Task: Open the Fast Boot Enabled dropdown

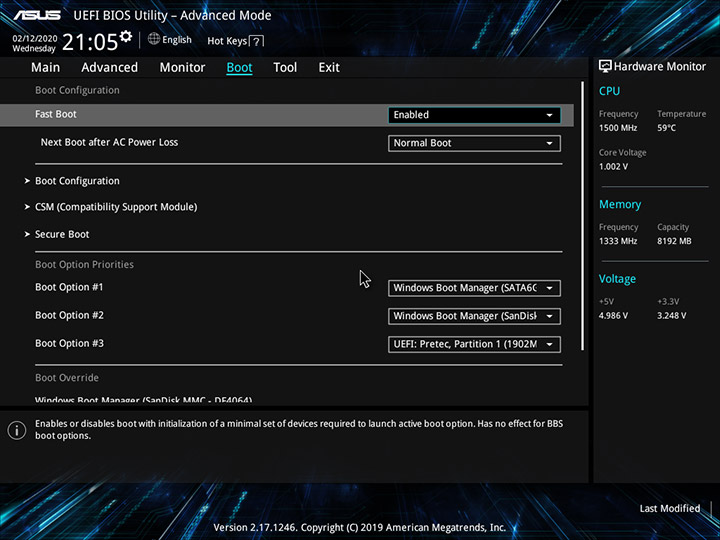Action: [x=474, y=115]
